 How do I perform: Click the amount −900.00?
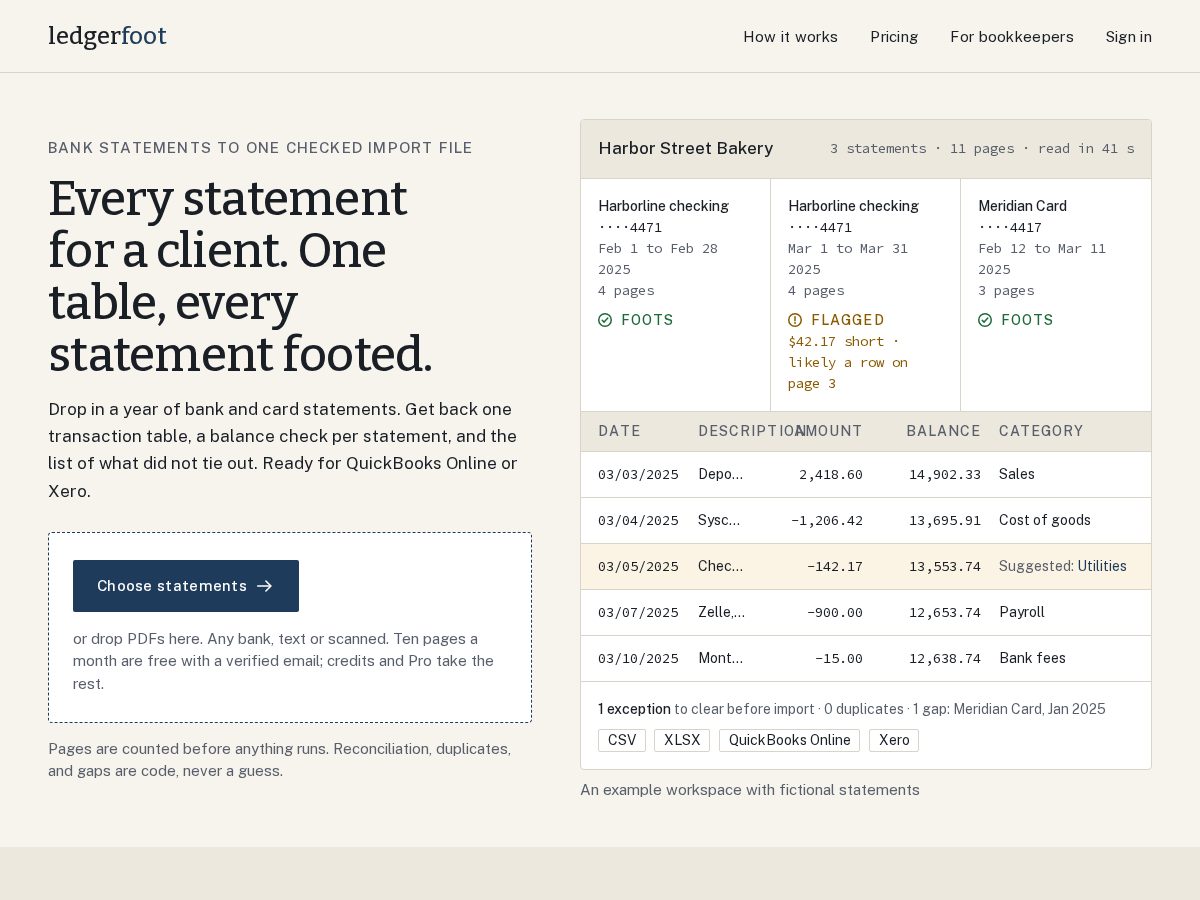[x=835, y=613]
